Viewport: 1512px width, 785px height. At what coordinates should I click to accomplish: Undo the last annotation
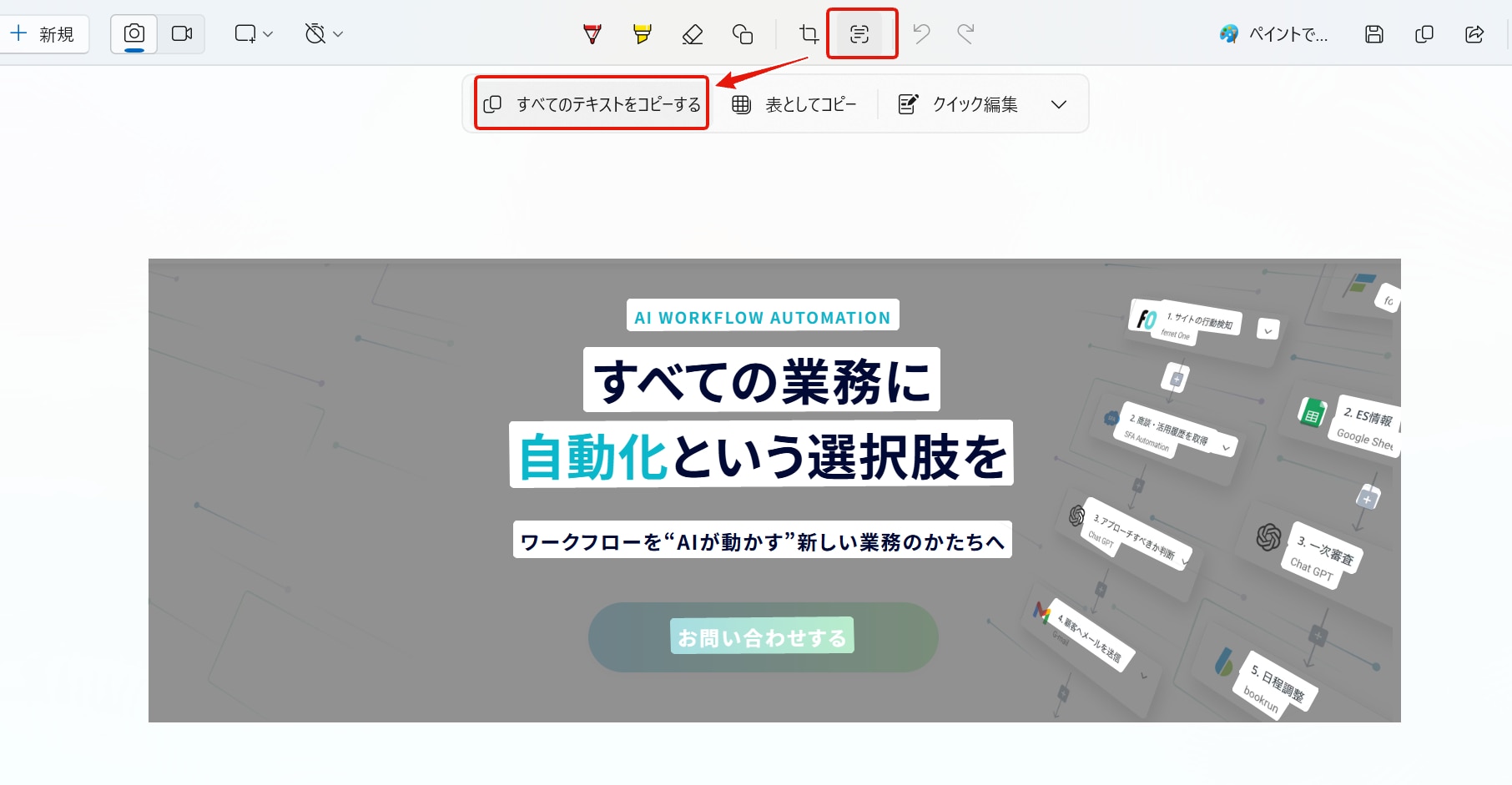[x=920, y=34]
